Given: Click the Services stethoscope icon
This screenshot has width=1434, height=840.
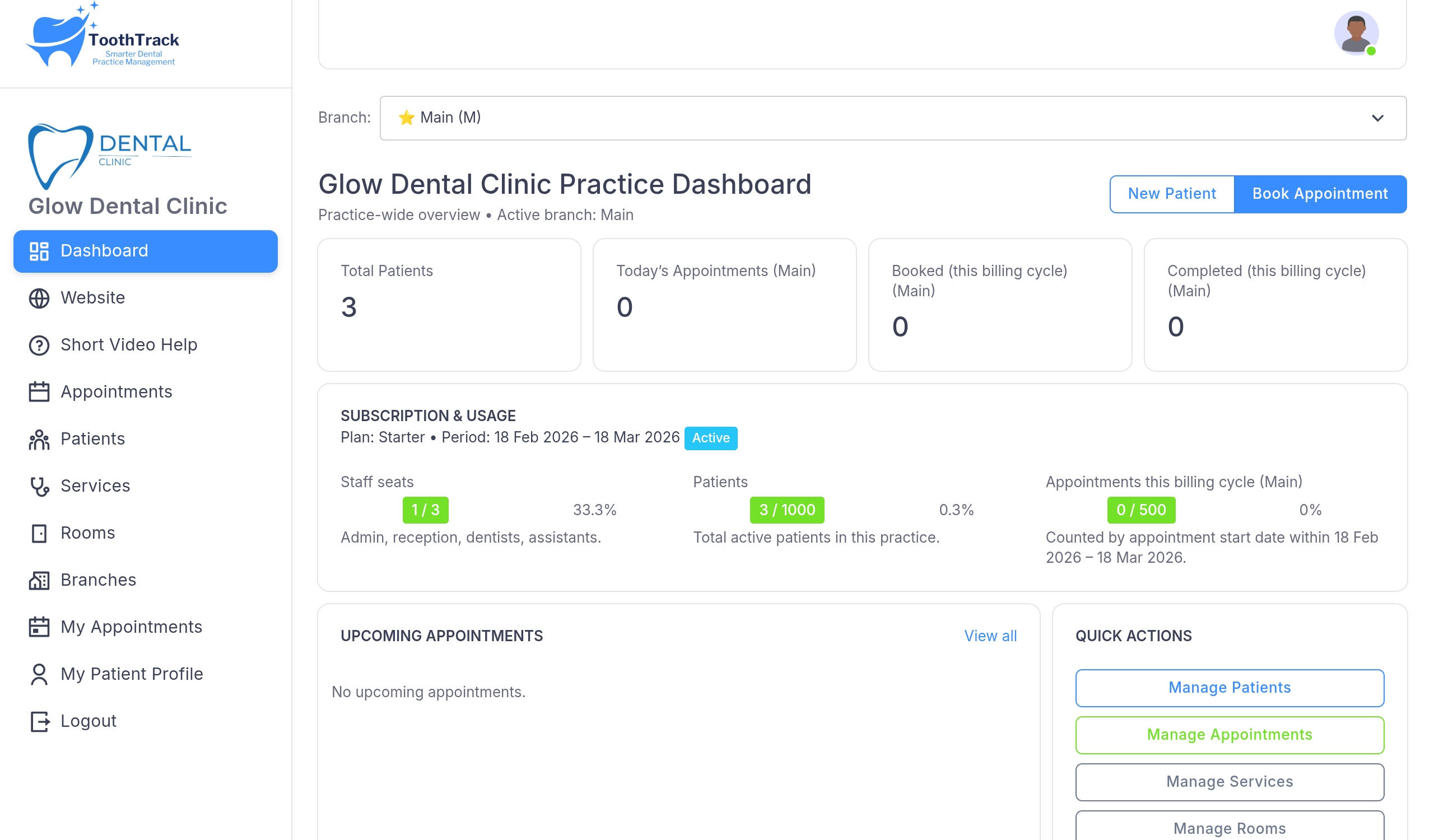Looking at the screenshot, I should pos(39,487).
